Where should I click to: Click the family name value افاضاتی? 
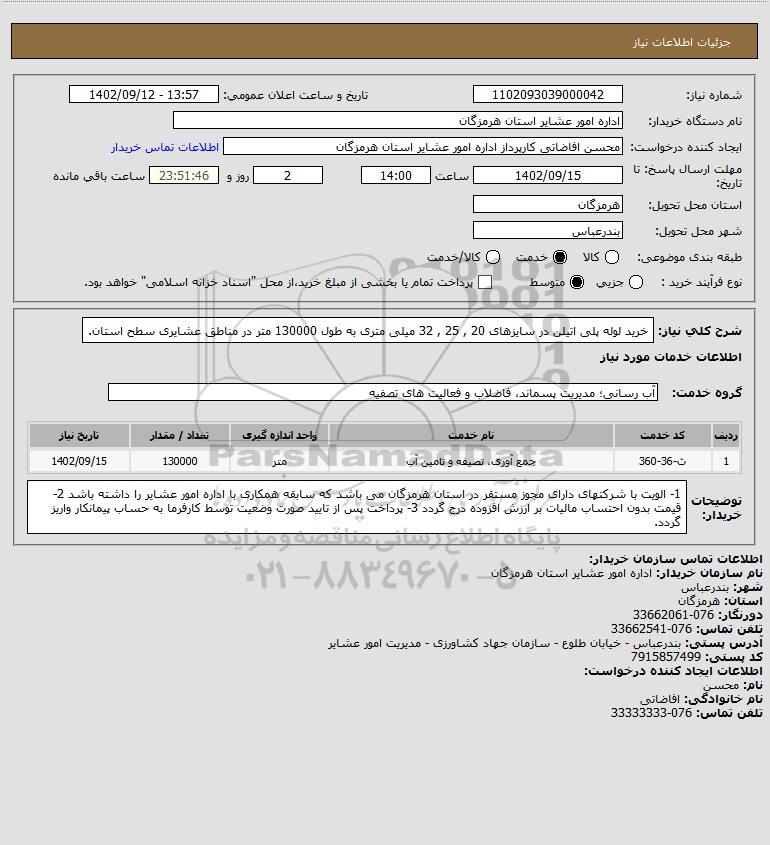coord(660,699)
